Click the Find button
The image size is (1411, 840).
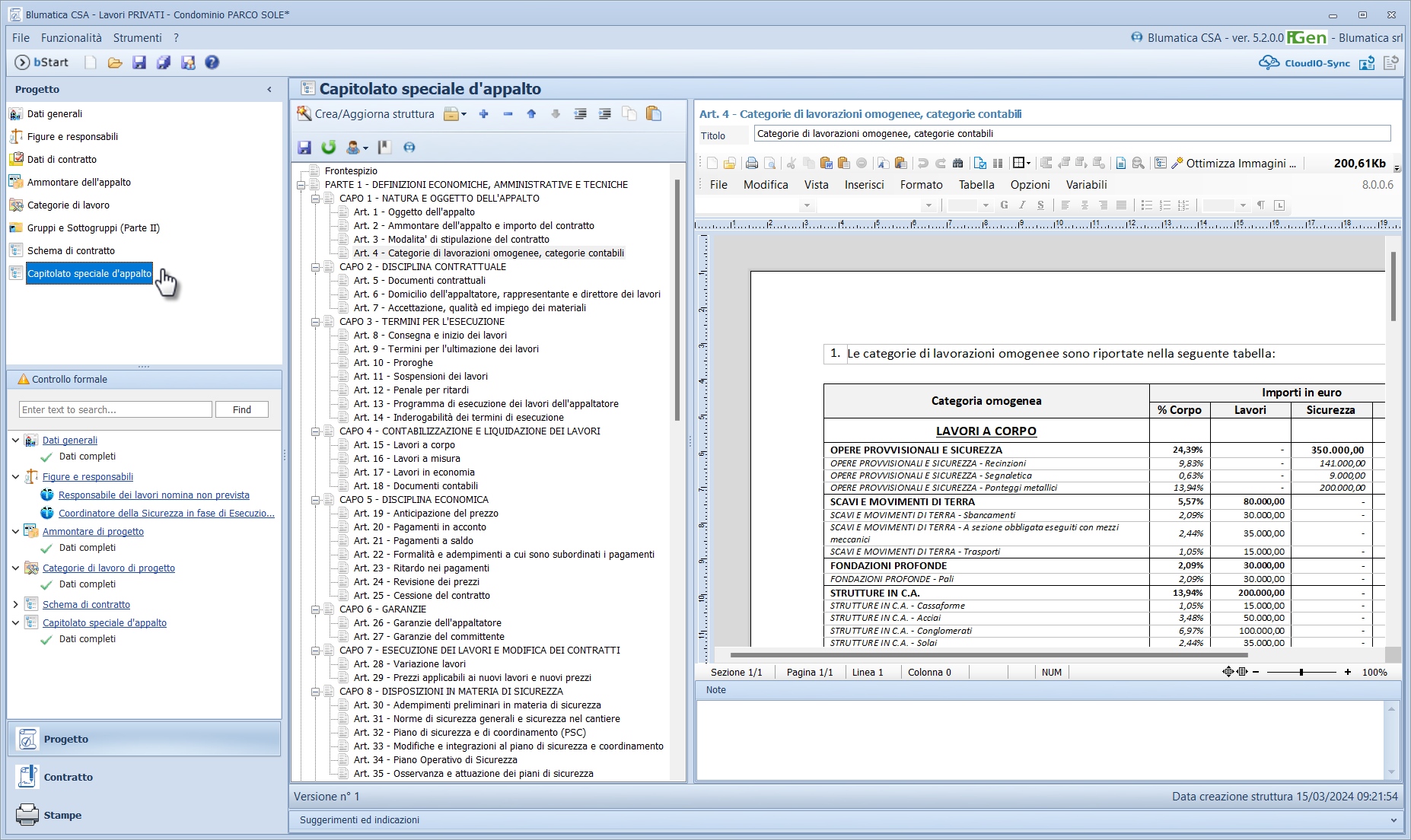242,409
